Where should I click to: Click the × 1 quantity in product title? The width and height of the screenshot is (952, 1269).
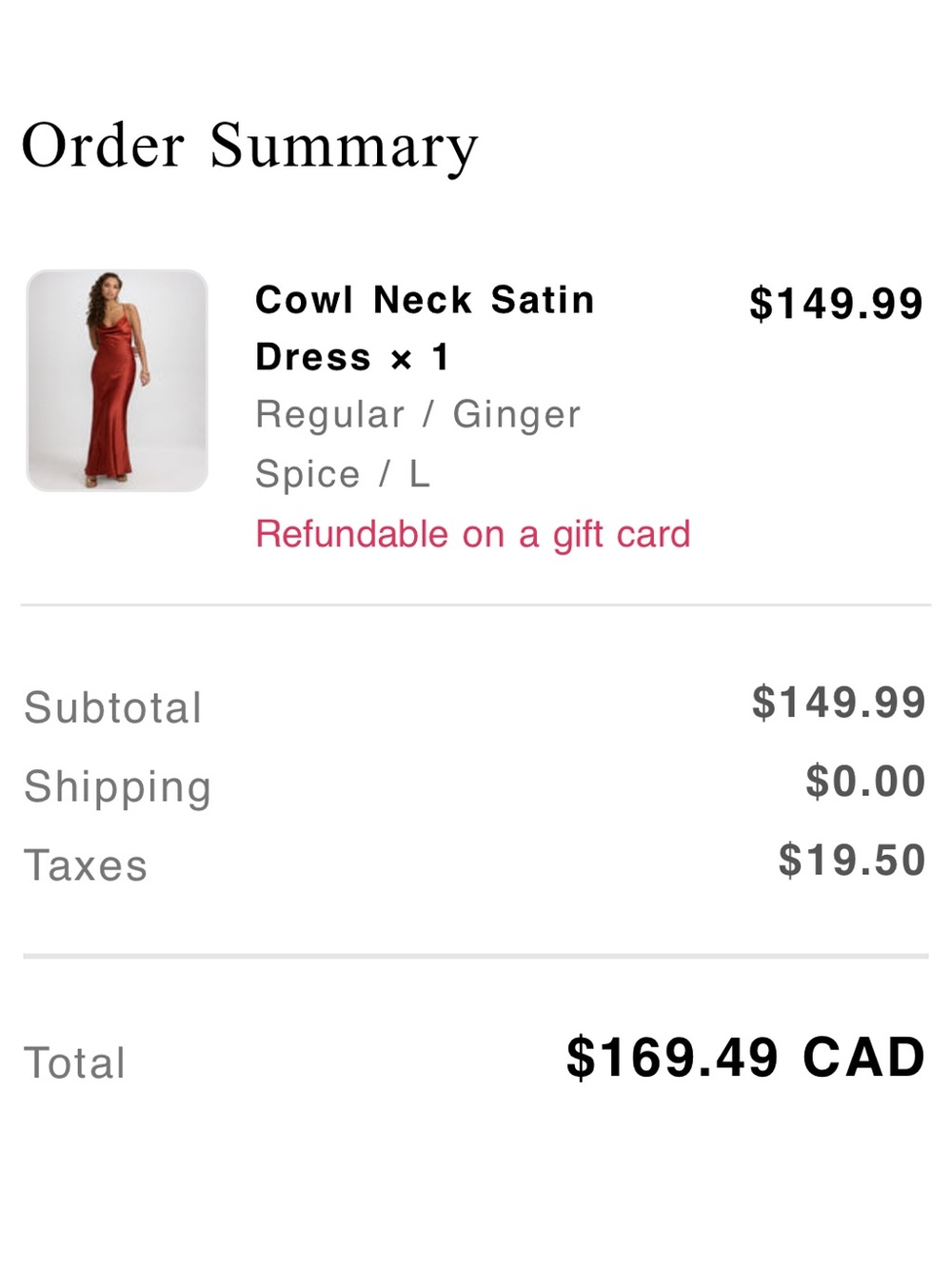point(419,358)
